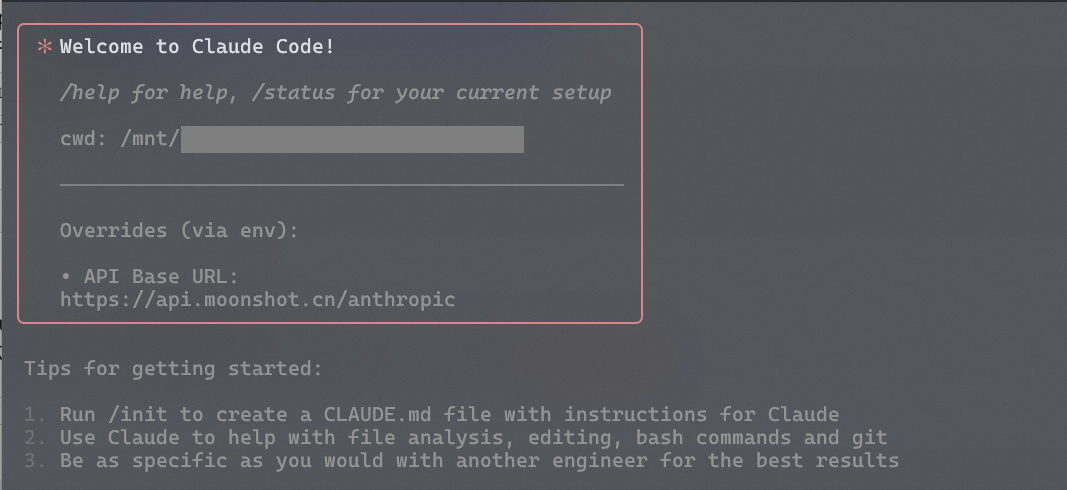Click the "cwd: /mnt/" path label

tap(120, 139)
